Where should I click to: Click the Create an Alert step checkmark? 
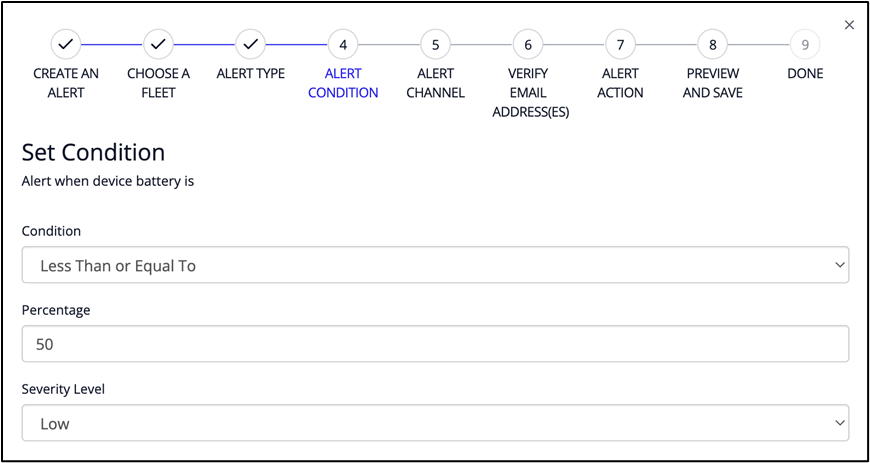[65, 44]
